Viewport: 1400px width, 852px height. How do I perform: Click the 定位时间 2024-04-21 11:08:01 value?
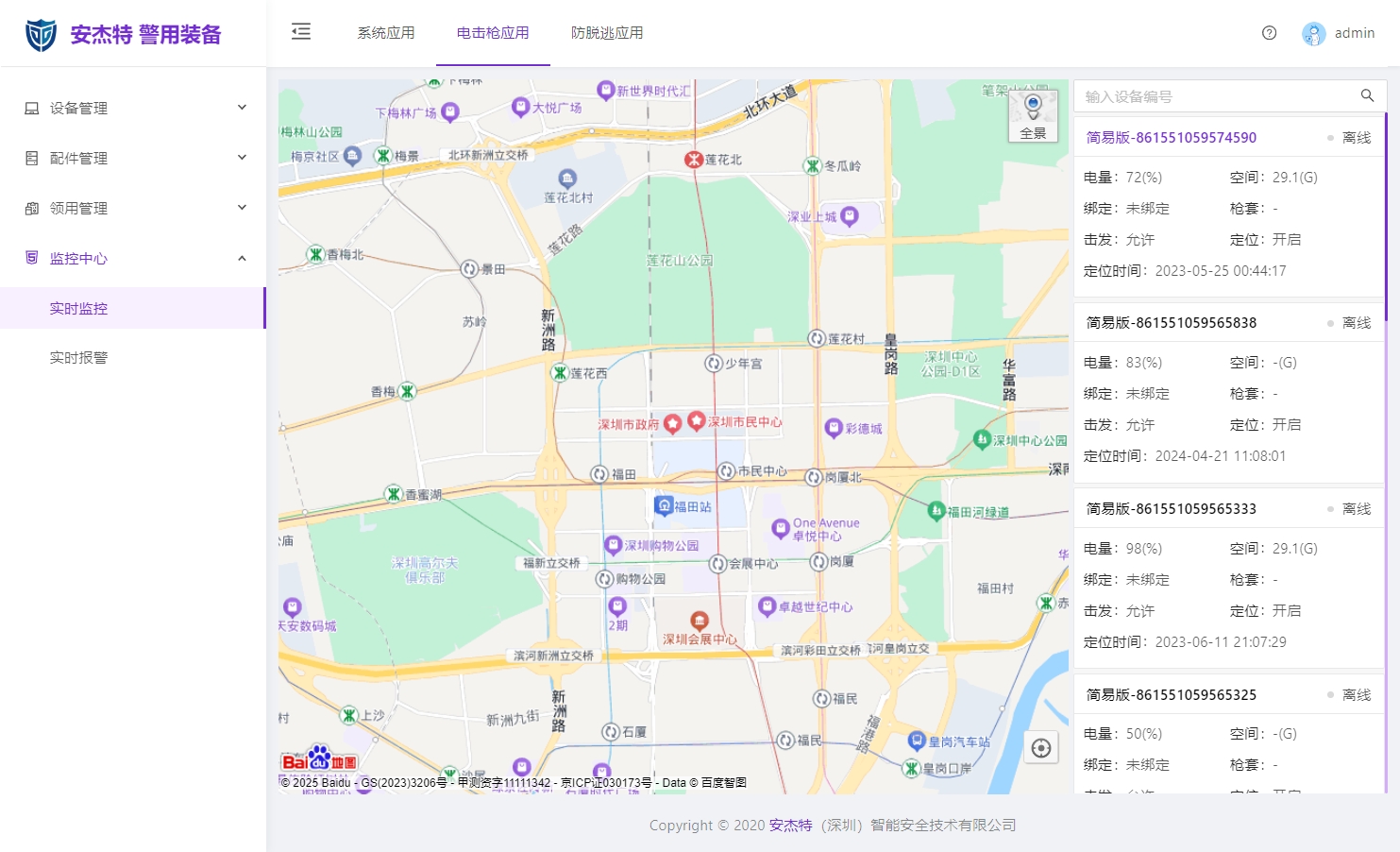[x=1221, y=456]
